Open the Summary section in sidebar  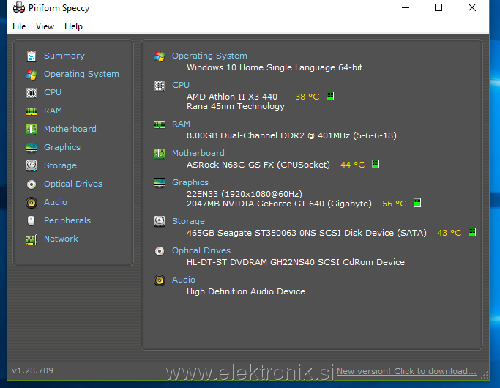coord(64,56)
